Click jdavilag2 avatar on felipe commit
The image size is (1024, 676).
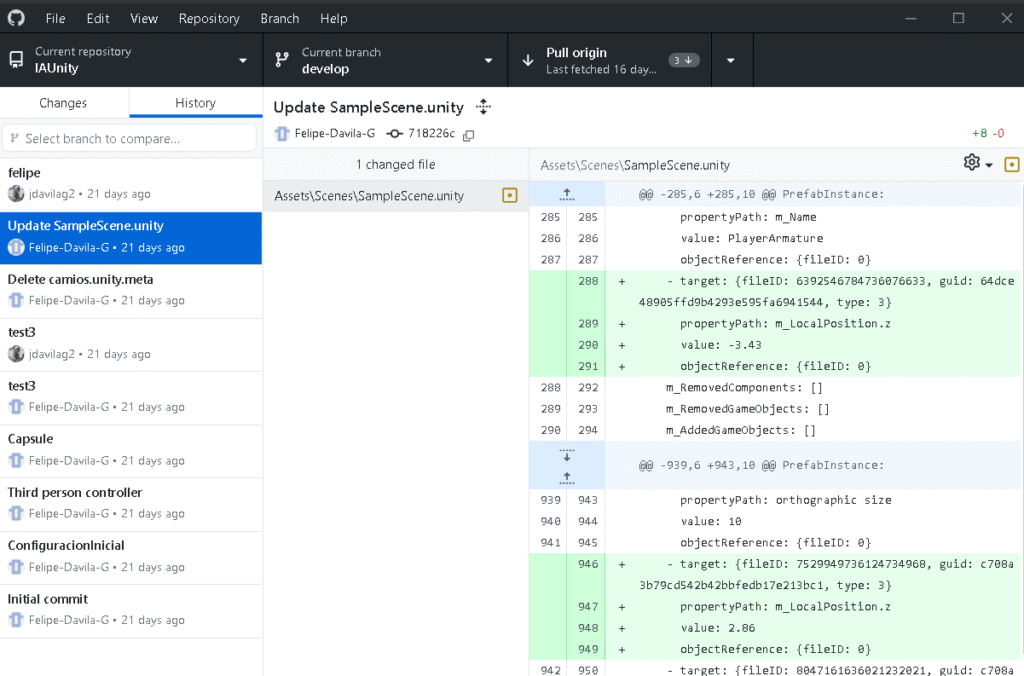pos(16,194)
